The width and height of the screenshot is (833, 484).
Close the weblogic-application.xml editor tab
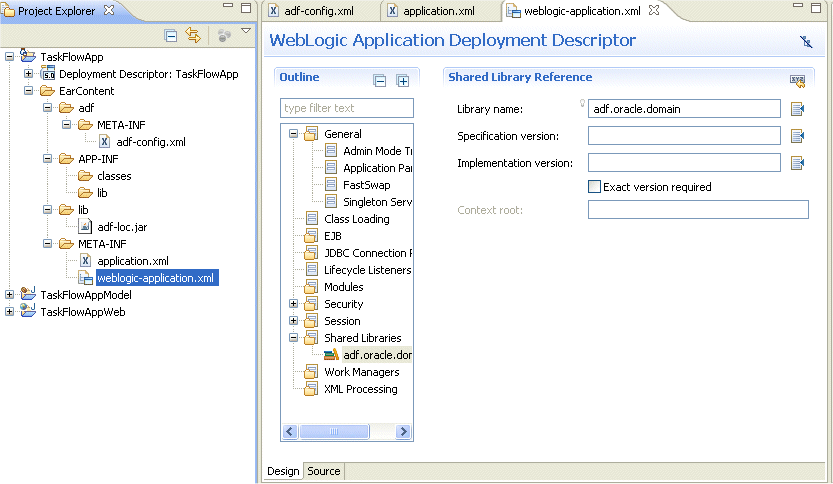pos(654,11)
